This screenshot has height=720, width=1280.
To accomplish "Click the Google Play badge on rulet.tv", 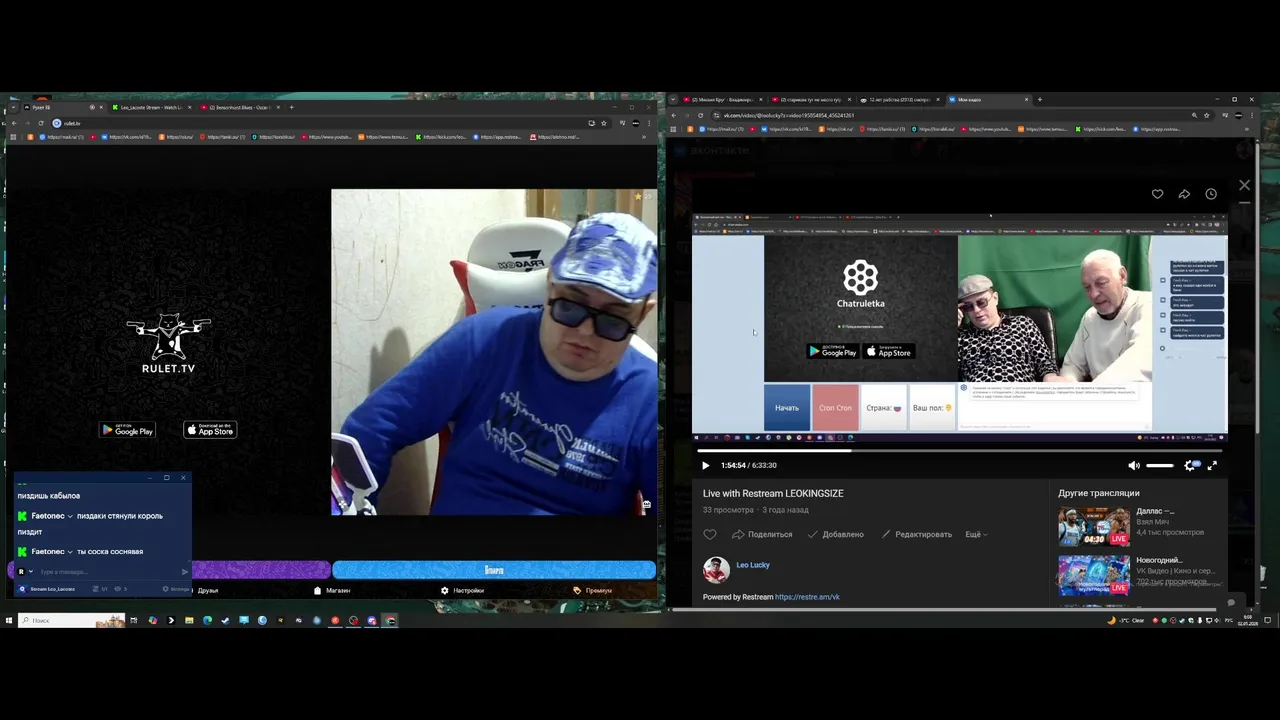I will [x=127, y=430].
